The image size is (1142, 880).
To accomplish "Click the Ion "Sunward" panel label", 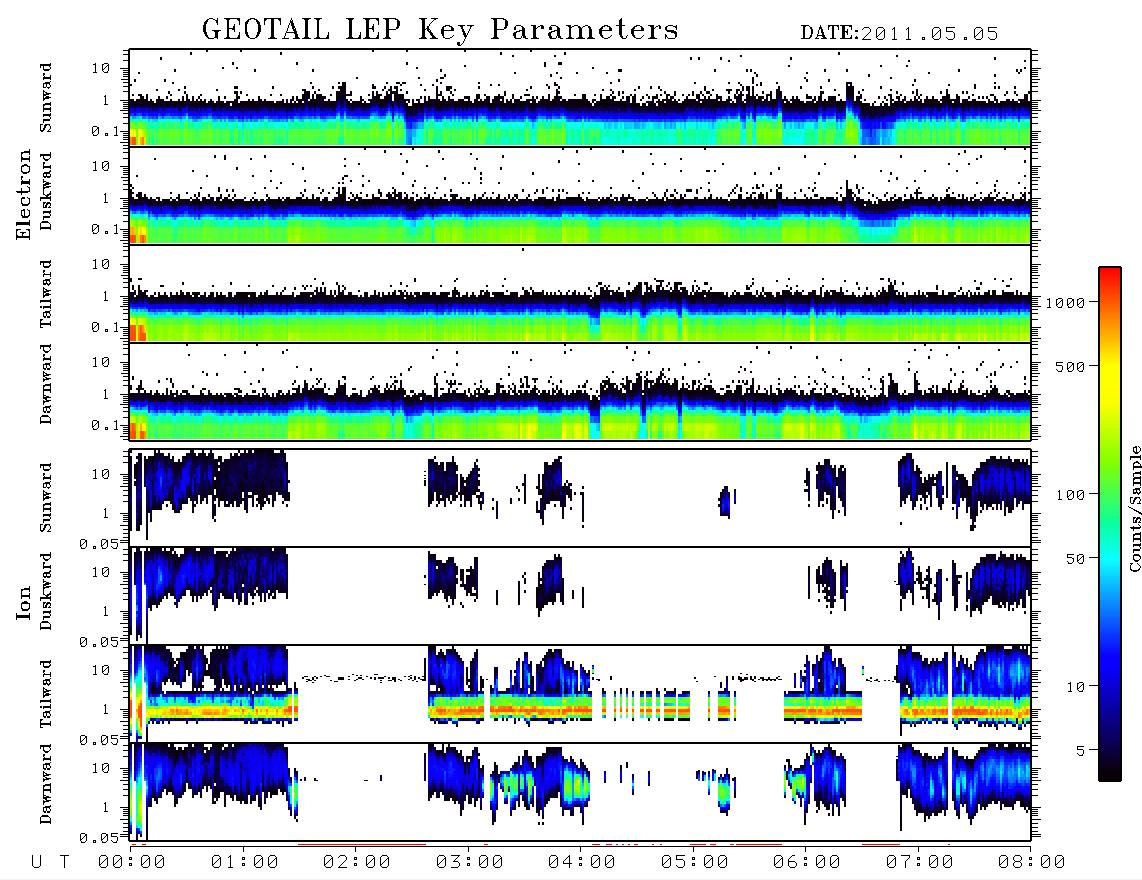I will point(46,498).
